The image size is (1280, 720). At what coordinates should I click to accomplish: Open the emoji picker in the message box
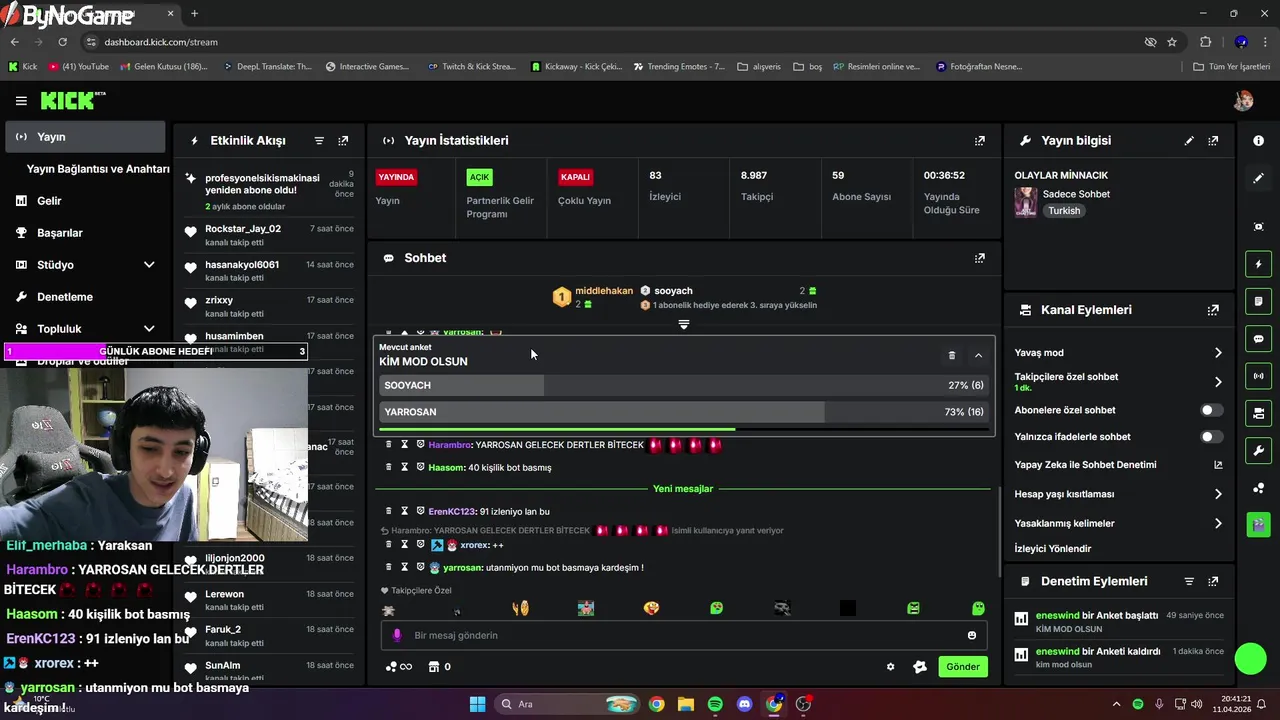pyautogui.click(x=972, y=635)
